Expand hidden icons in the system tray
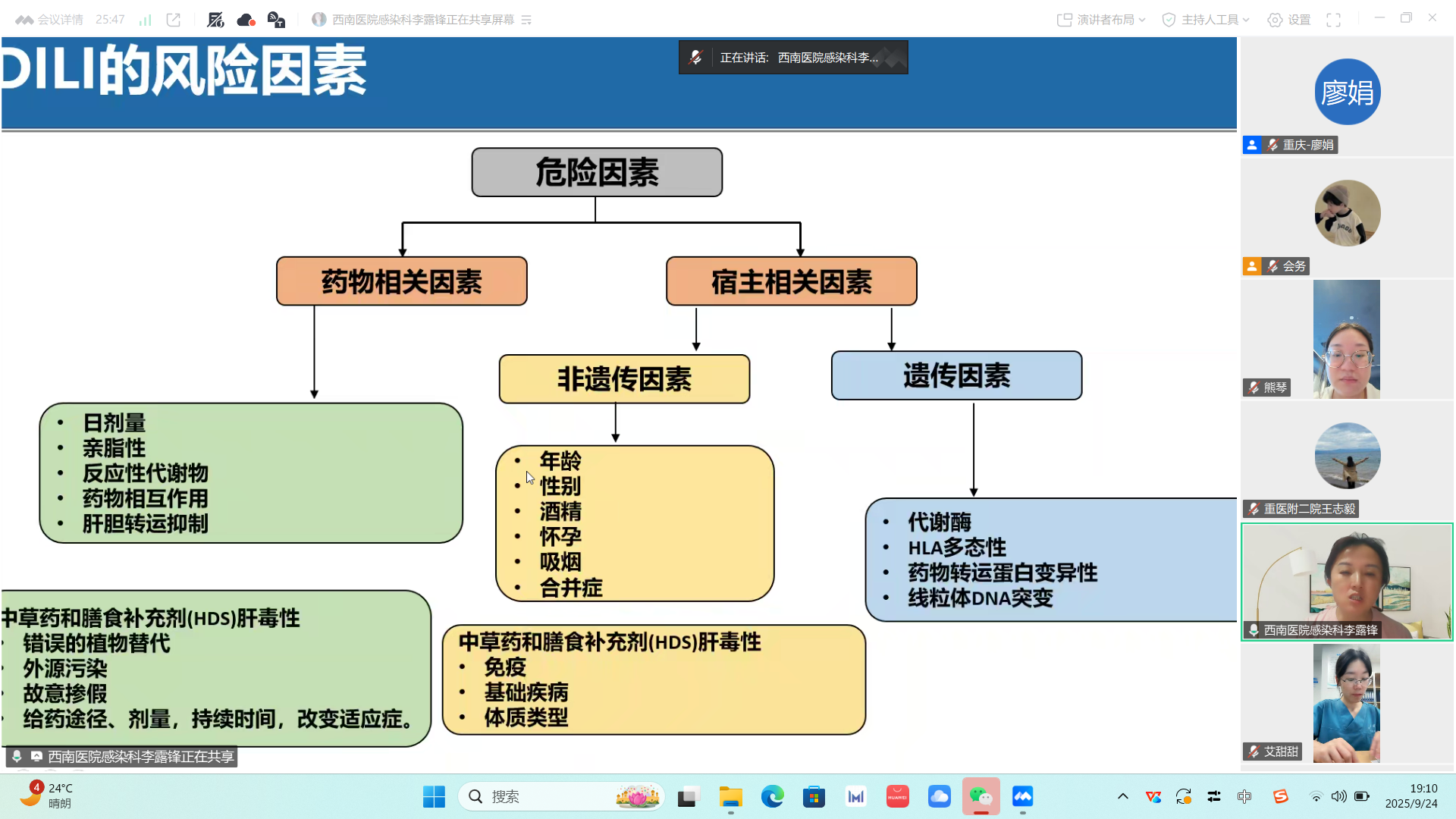 [1122, 796]
